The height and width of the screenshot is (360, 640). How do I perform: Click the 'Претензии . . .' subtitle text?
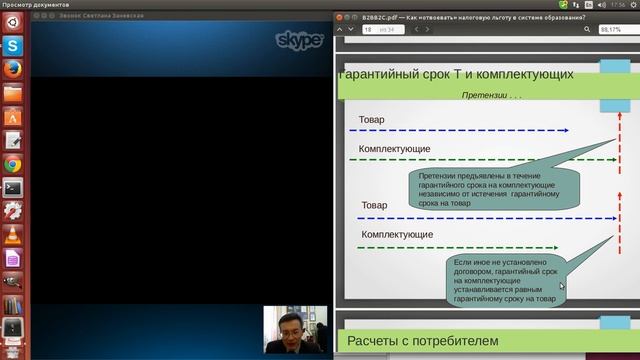491,96
